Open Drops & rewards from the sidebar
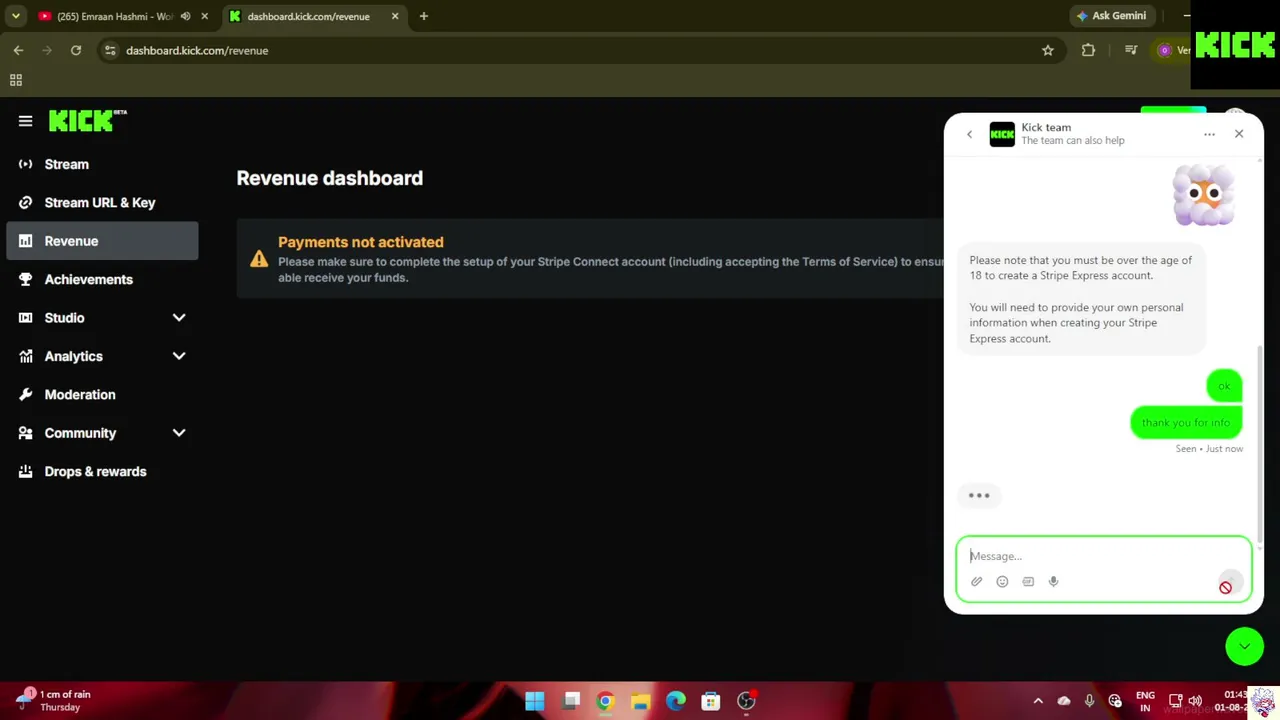The height and width of the screenshot is (720, 1280). (102, 471)
